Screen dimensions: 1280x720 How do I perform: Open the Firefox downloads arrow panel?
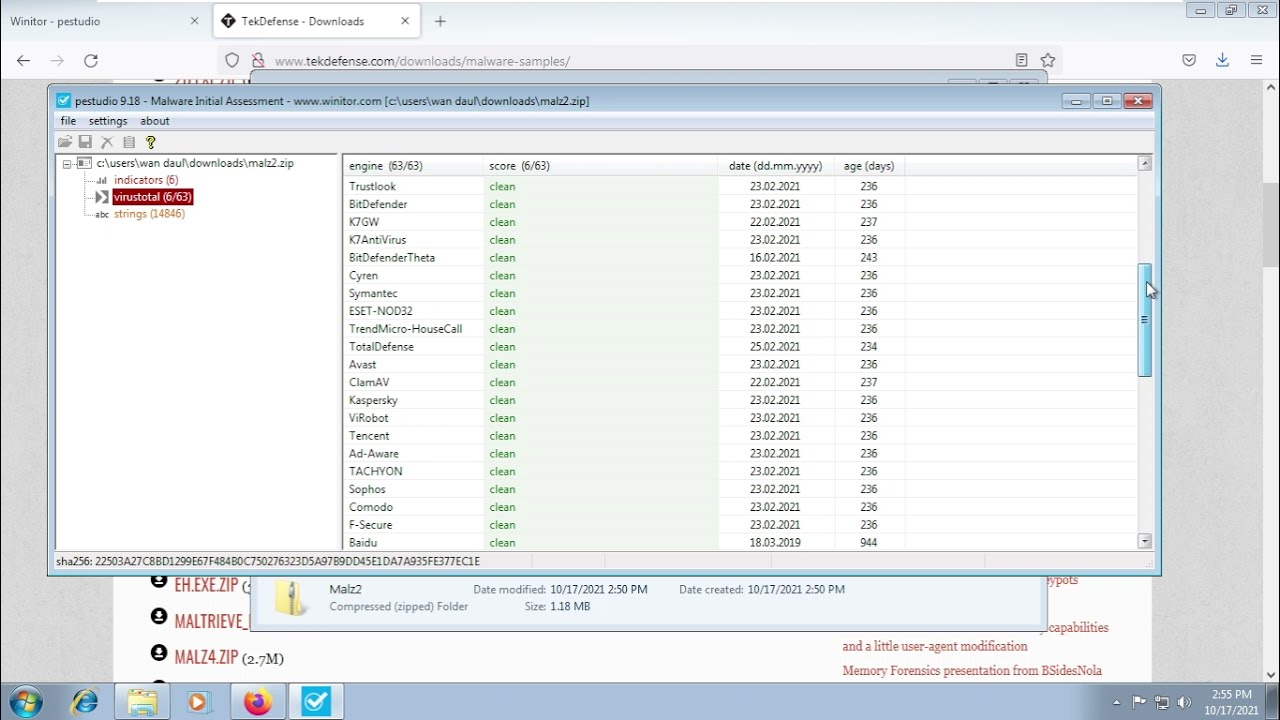pos(1222,61)
